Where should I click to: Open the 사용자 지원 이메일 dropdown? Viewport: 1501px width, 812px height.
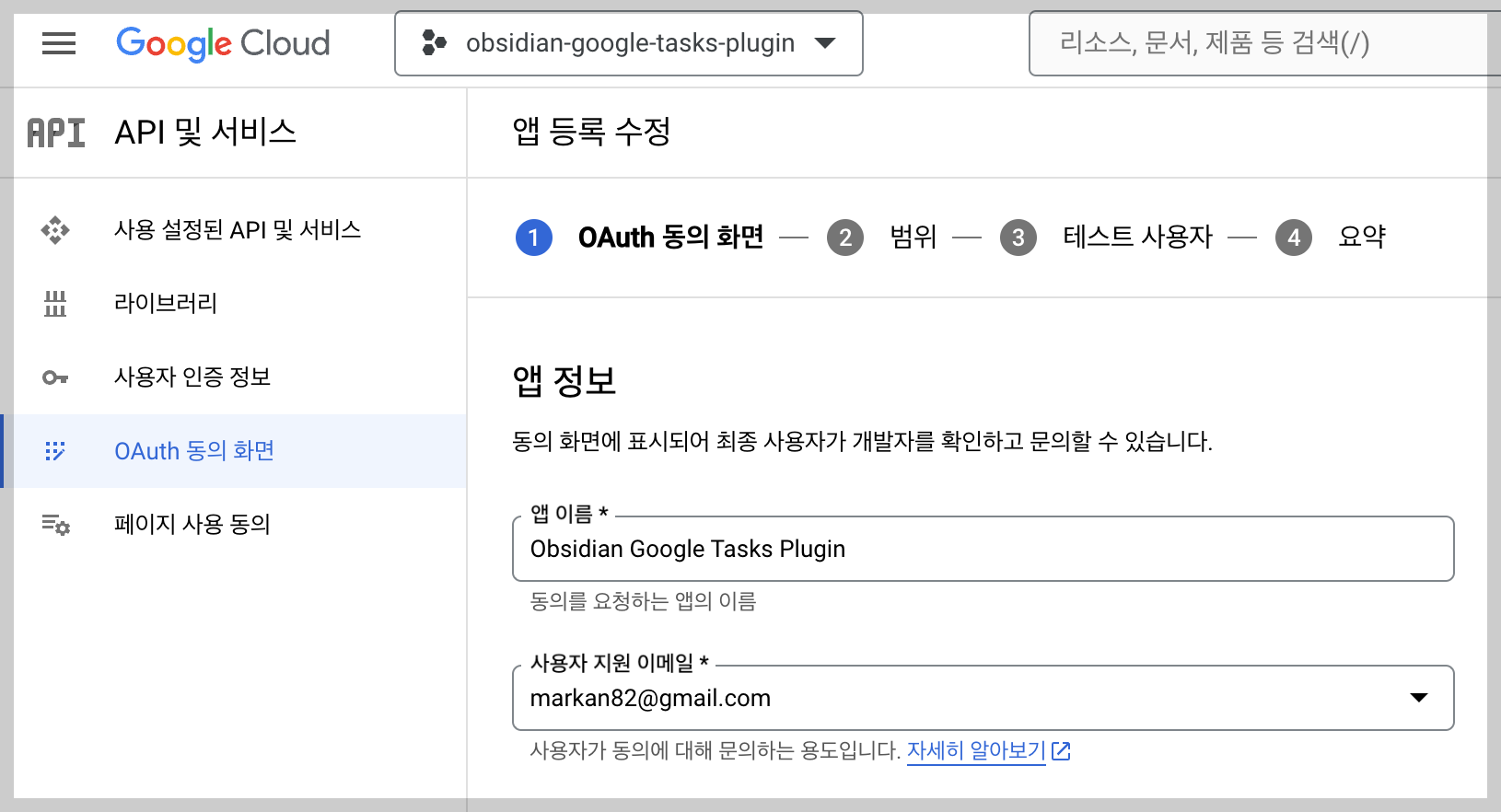tap(983, 698)
